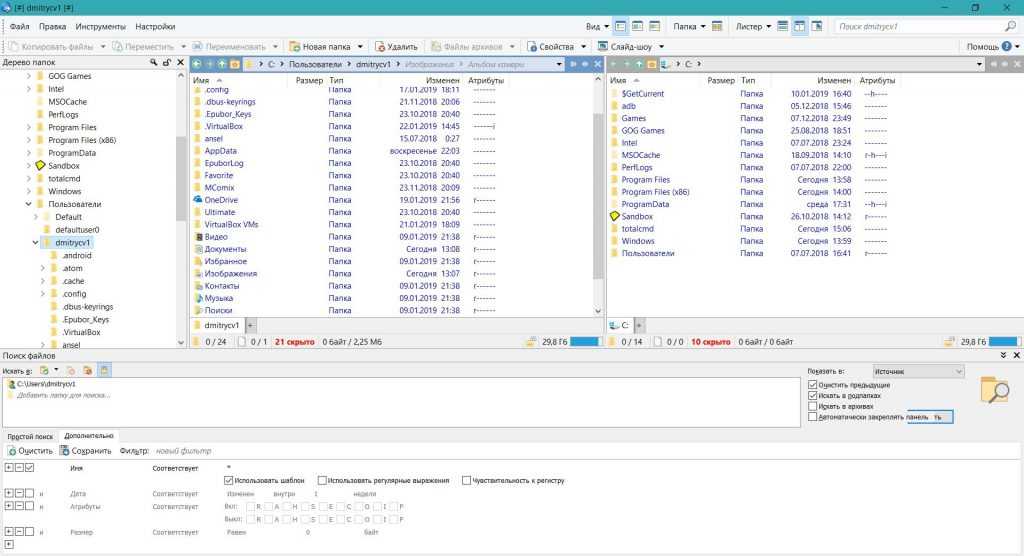Click the search magnifier icon at top right
Screen dimensions: 1024x556
[x=1012, y=26]
